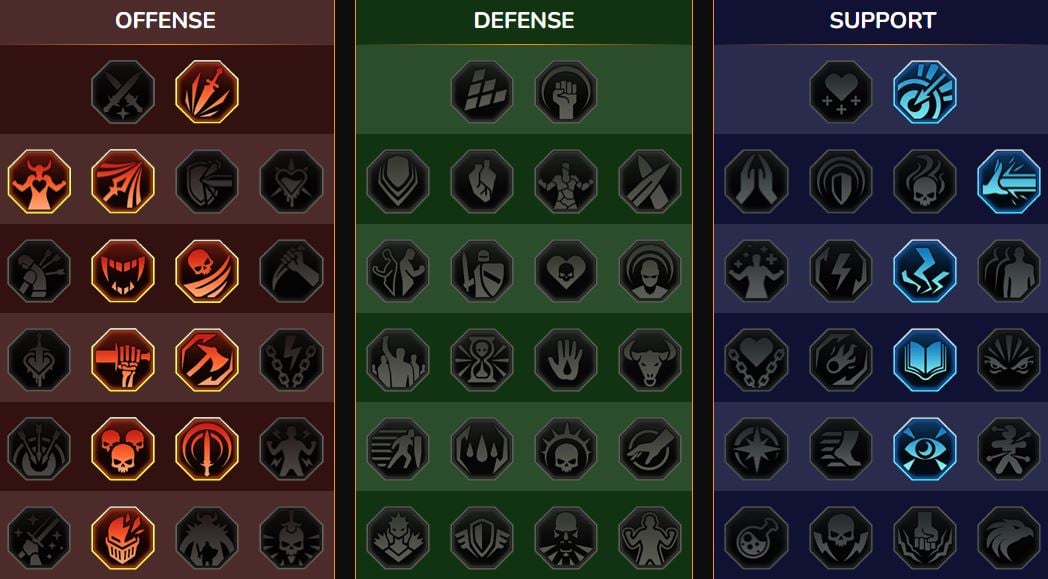Choose the three skulls mastery icon
The image size is (1048, 579).
coord(123,449)
